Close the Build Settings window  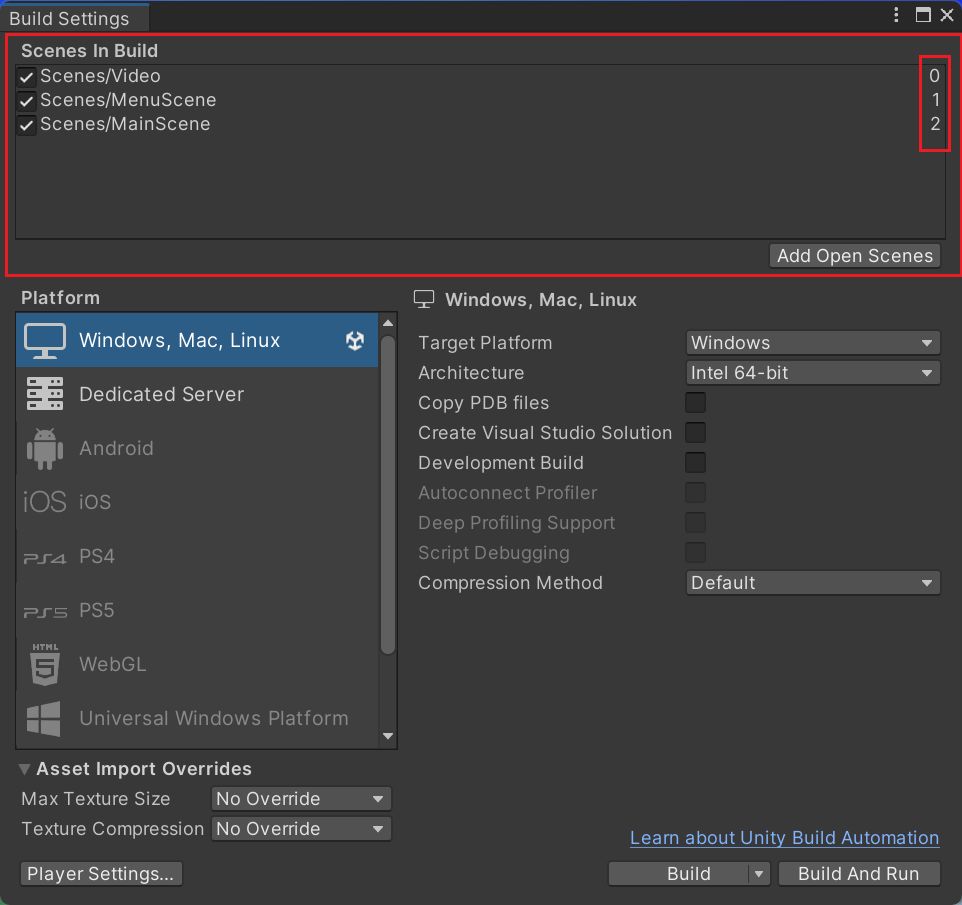click(x=947, y=15)
